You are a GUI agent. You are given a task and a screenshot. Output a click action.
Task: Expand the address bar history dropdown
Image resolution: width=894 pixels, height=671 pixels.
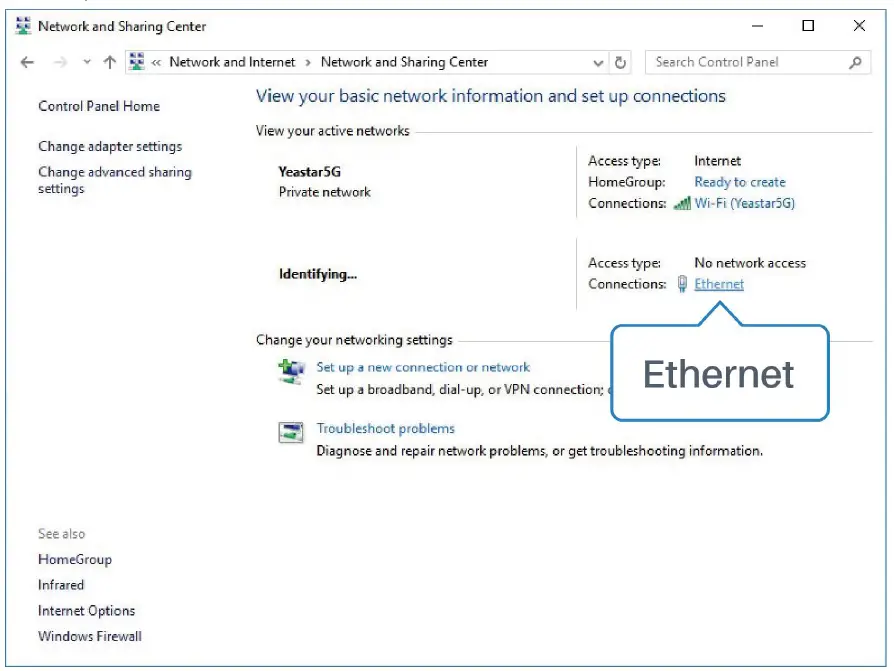pos(598,63)
